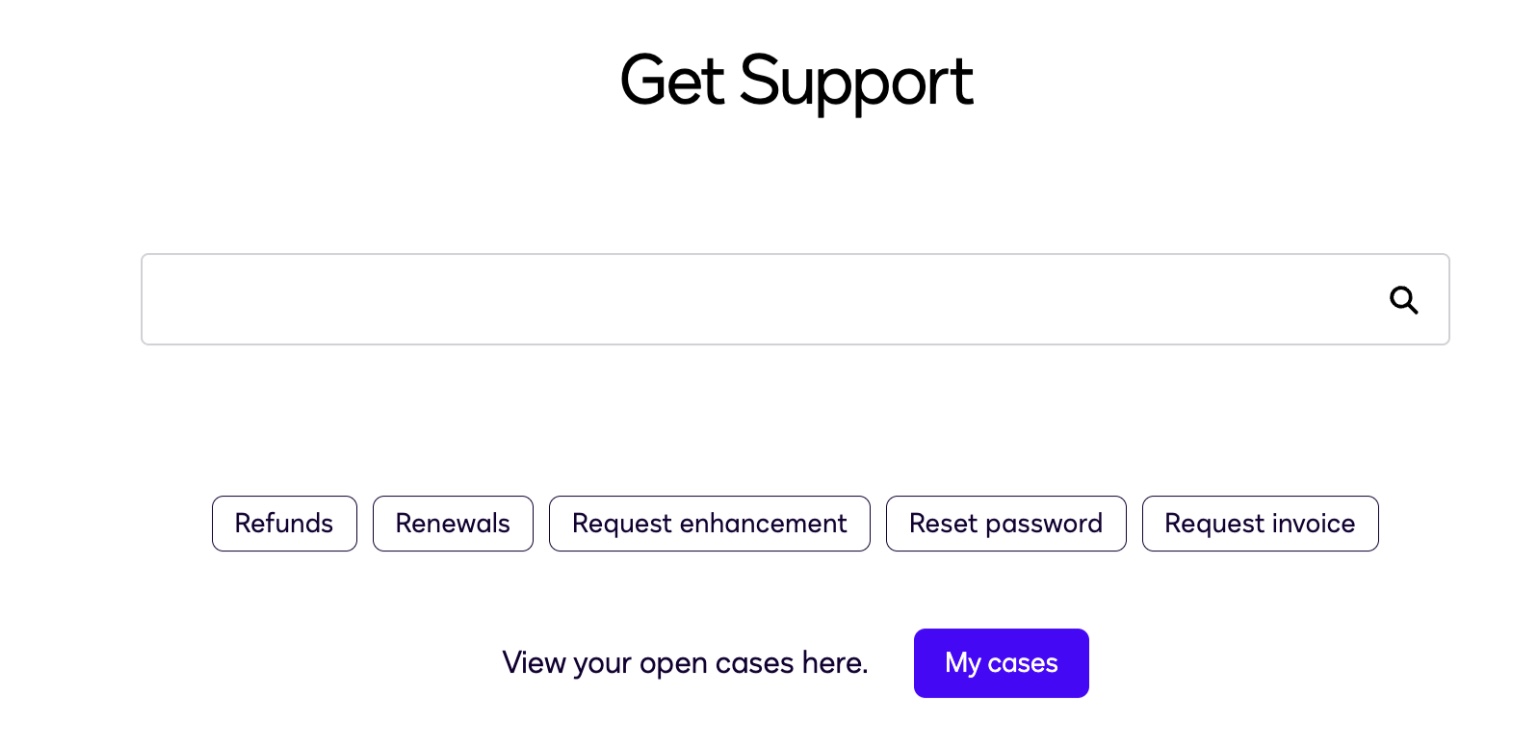Click the Get Support heading
Image resolution: width=1530 pixels, height=738 pixels.
(796, 81)
